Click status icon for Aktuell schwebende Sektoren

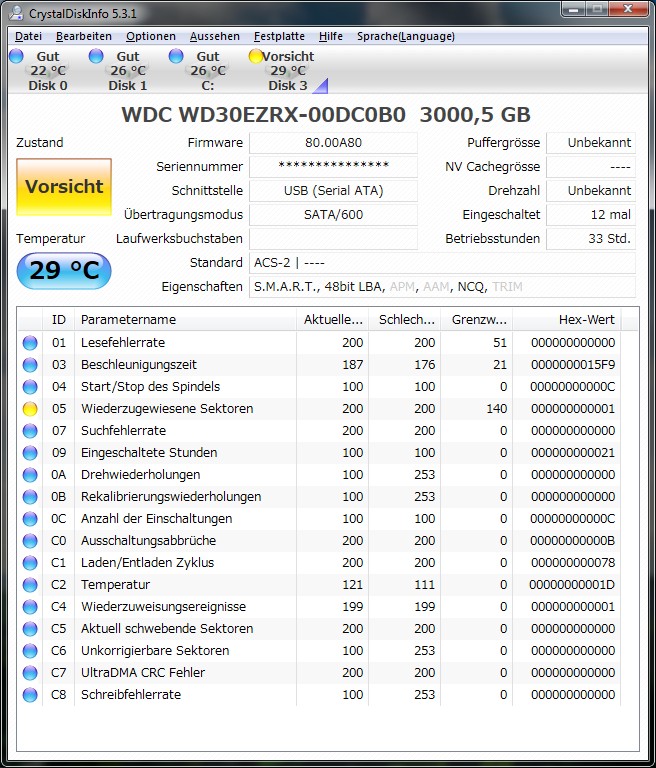pos(30,629)
